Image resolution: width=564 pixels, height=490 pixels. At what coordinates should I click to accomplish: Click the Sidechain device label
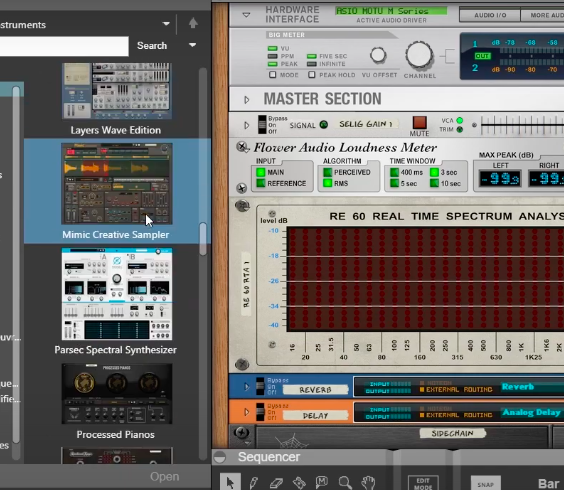click(x=452, y=434)
